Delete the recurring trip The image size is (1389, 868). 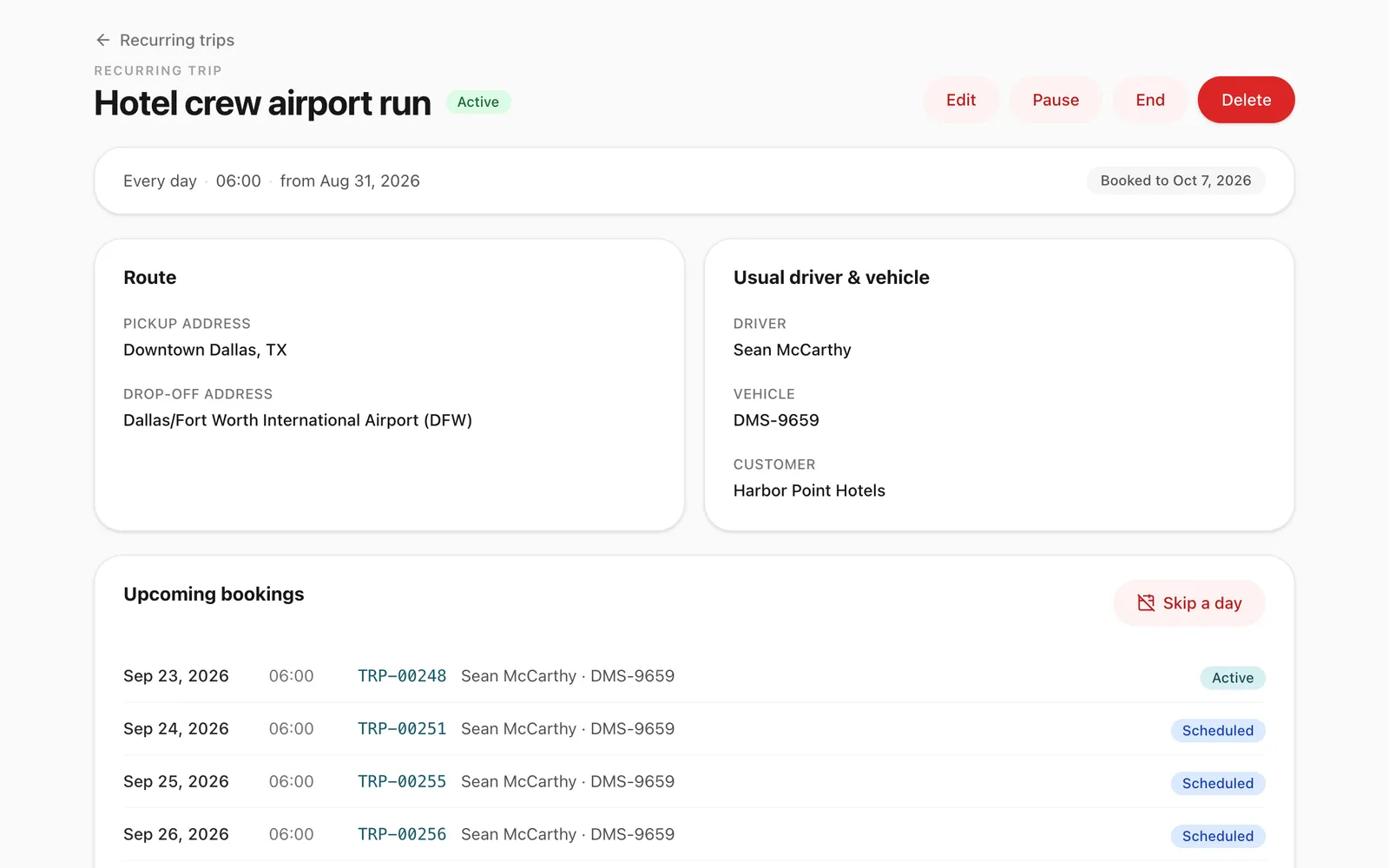click(1246, 100)
